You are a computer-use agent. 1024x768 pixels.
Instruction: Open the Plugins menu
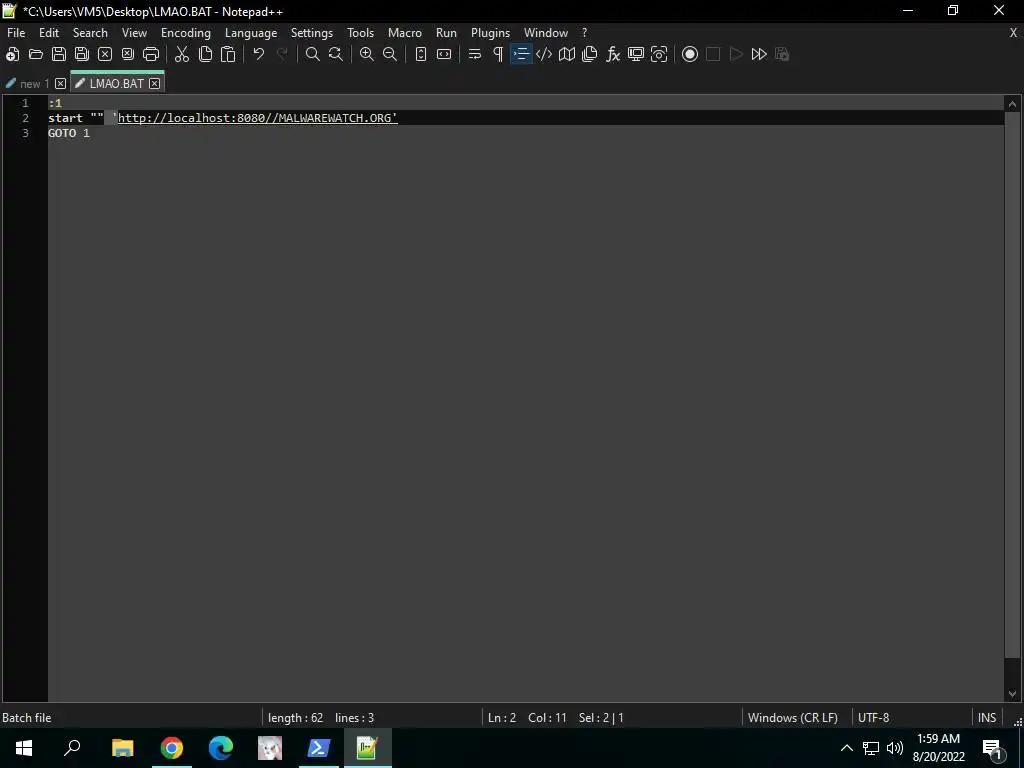pyautogui.click(x=490, y=33)
